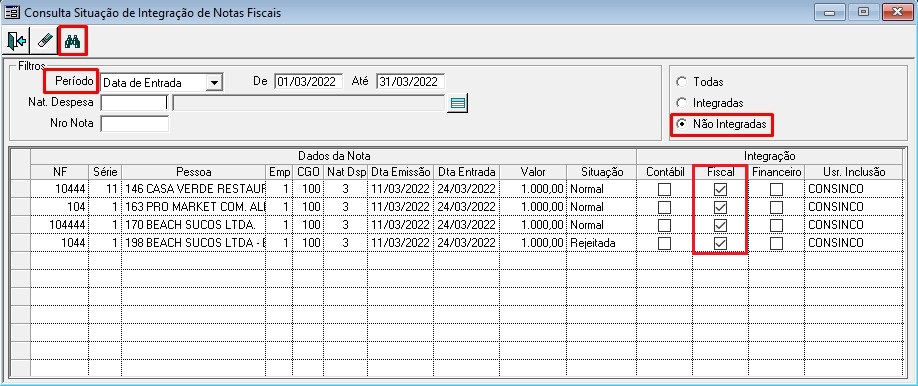This screenshot has height=386, width=918.
Task: Click the binoculars search toolbar icon
Action: [72, 41]
